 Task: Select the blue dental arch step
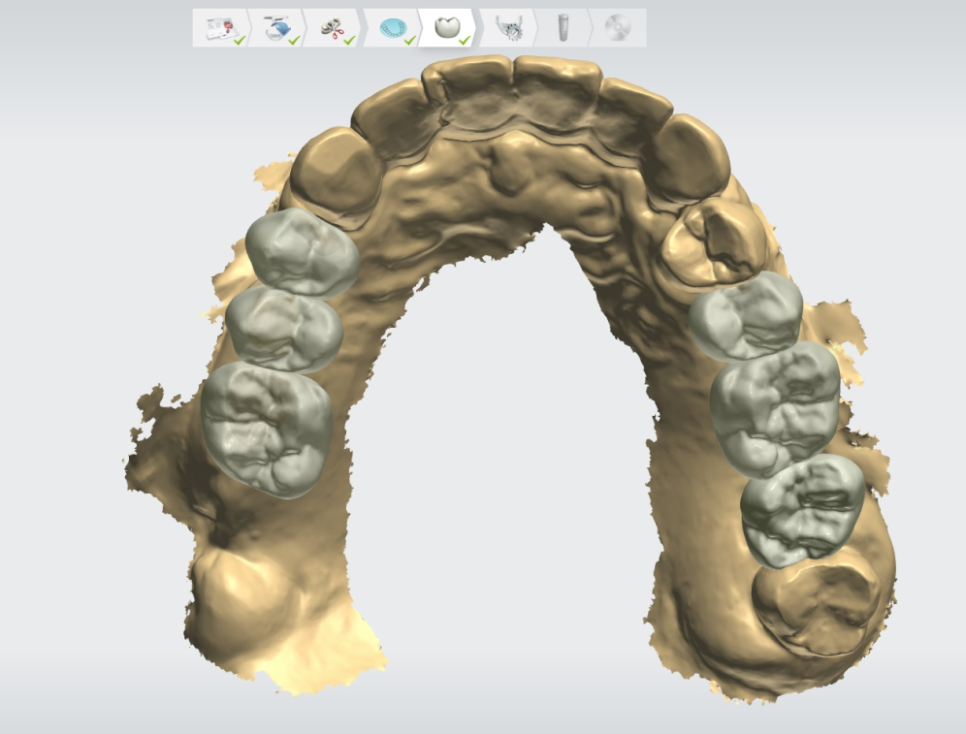[x=392, y=28]
